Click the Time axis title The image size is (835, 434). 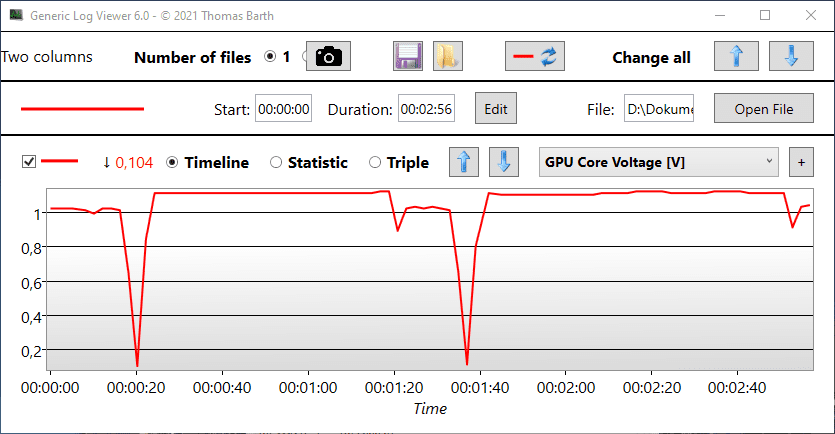click(x=430, y=408)
